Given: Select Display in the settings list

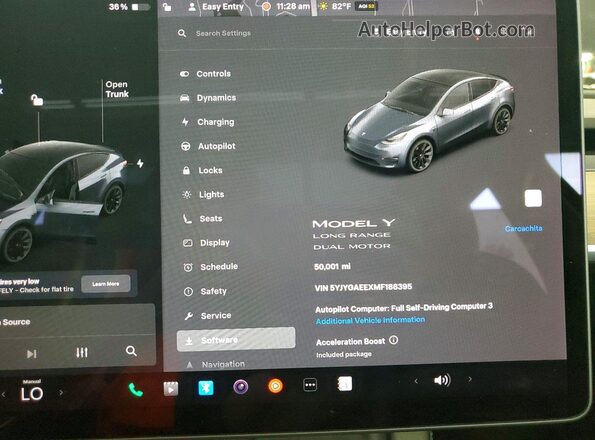Looking at the screenshot, I should [206, 243].
